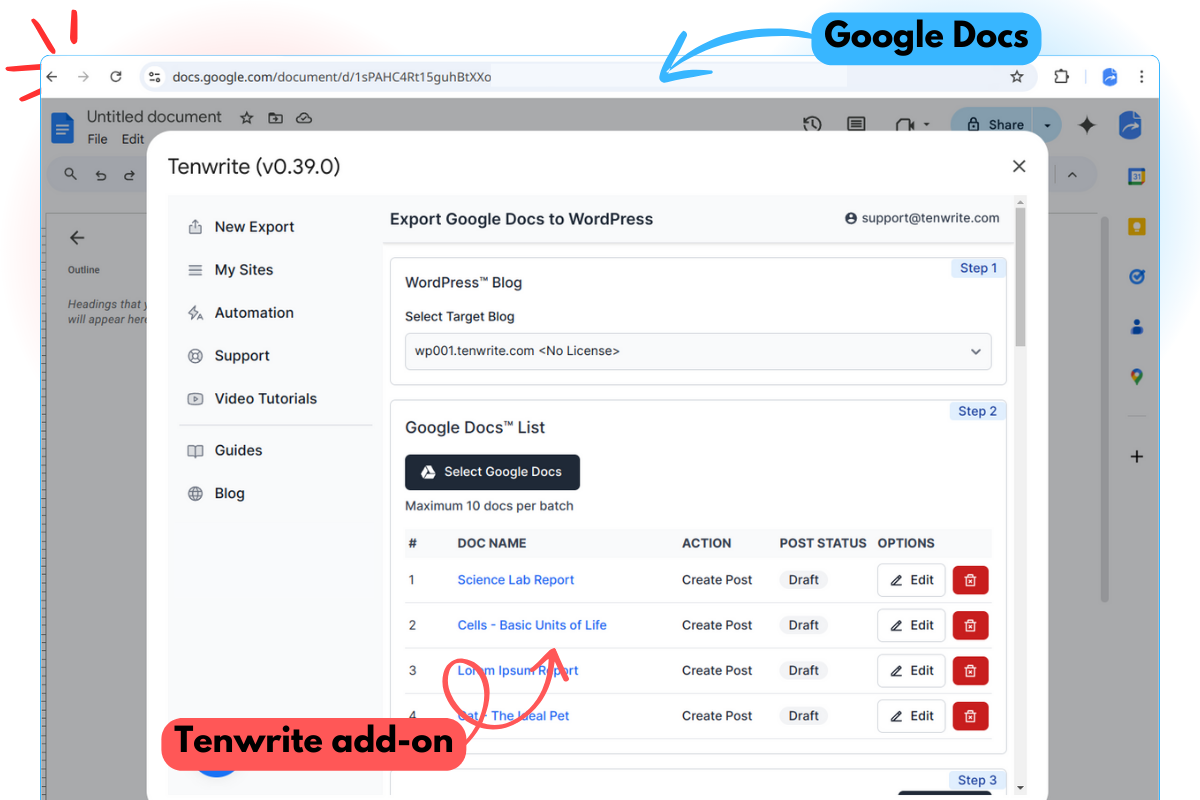Image resolution: width=1200 pixels, height=800 pixels.
Task: Click Create Post for Lorem Ipsum row
Action: (717, 670)
